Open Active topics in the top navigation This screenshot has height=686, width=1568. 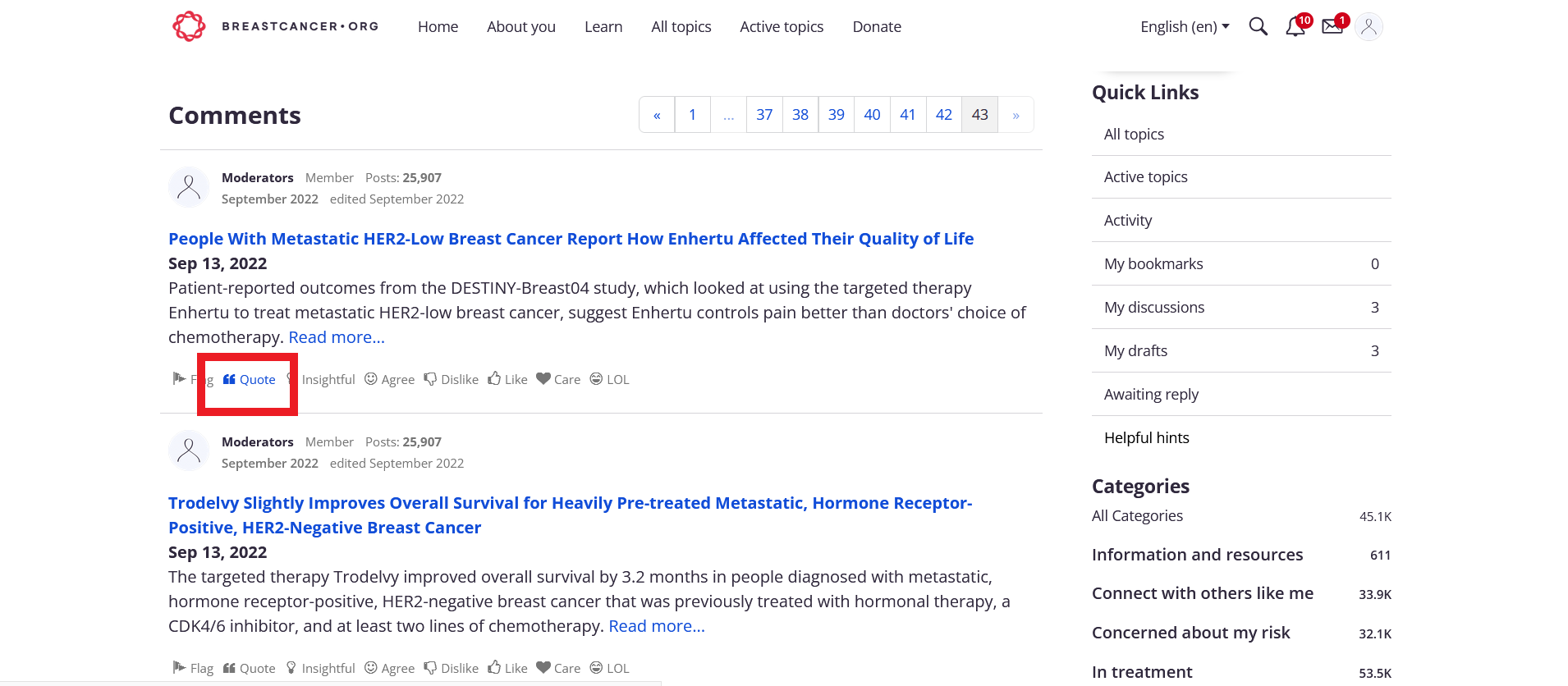[782, 26]
